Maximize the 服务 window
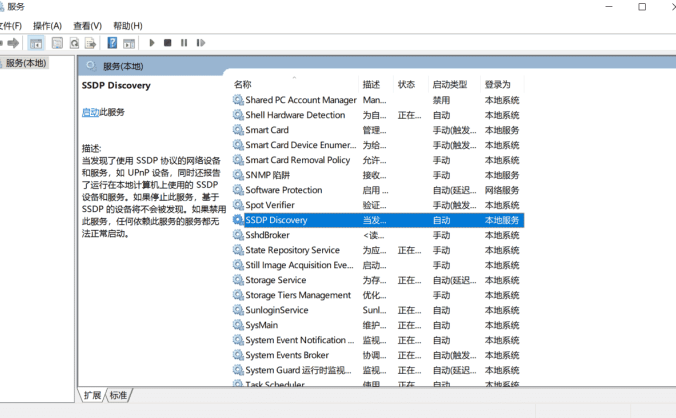This screenshot has height=418, width=676. point(642,7)
